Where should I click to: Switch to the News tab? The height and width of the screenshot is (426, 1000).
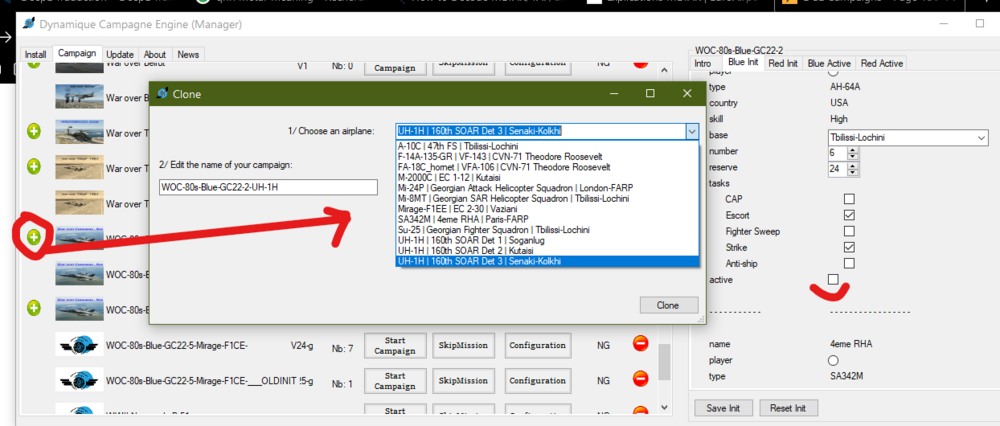tap(188, 55)
